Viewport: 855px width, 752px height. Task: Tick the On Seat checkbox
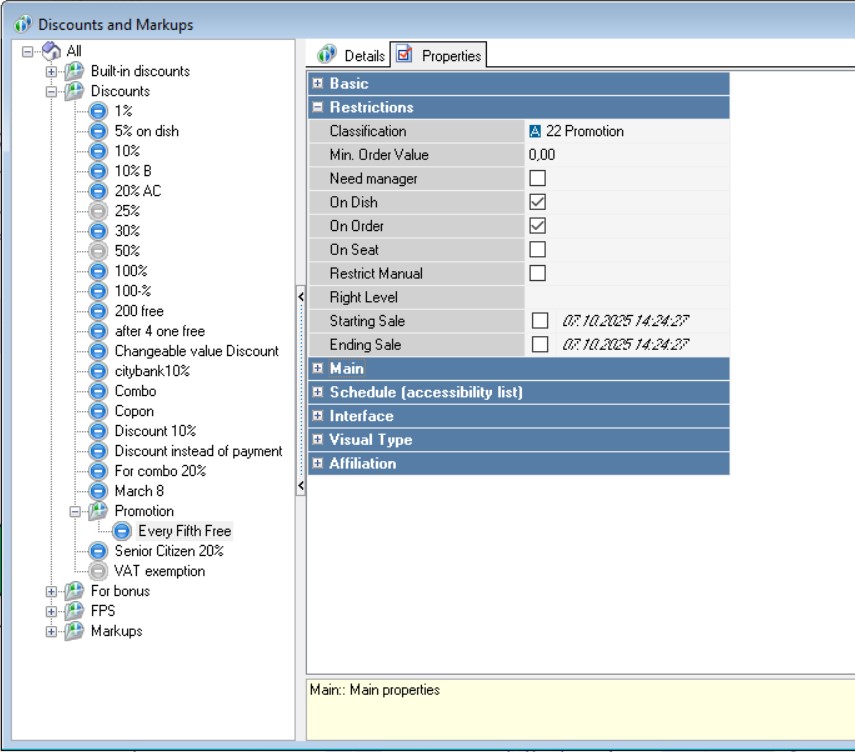tap(538, 250)
